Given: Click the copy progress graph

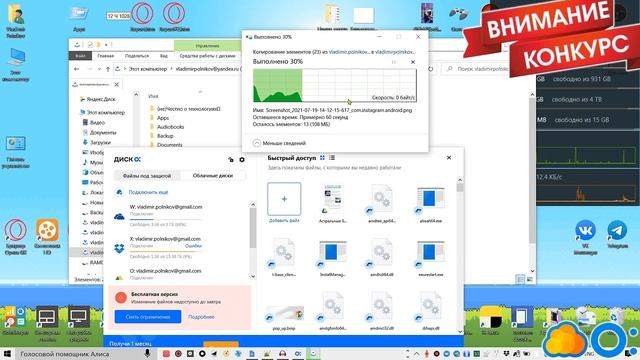Looking at the screenshot, I should (335, 85).
